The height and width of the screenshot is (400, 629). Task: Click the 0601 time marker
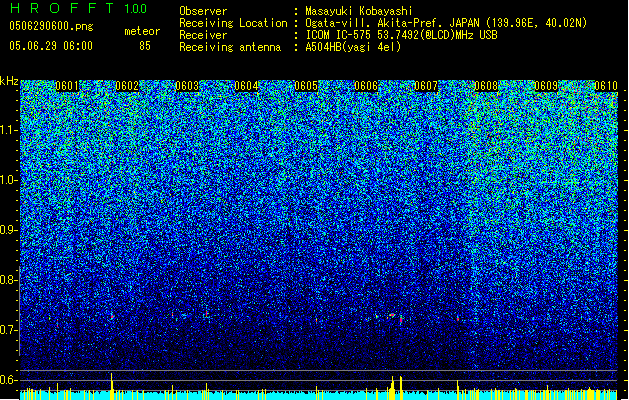point(67,86)
